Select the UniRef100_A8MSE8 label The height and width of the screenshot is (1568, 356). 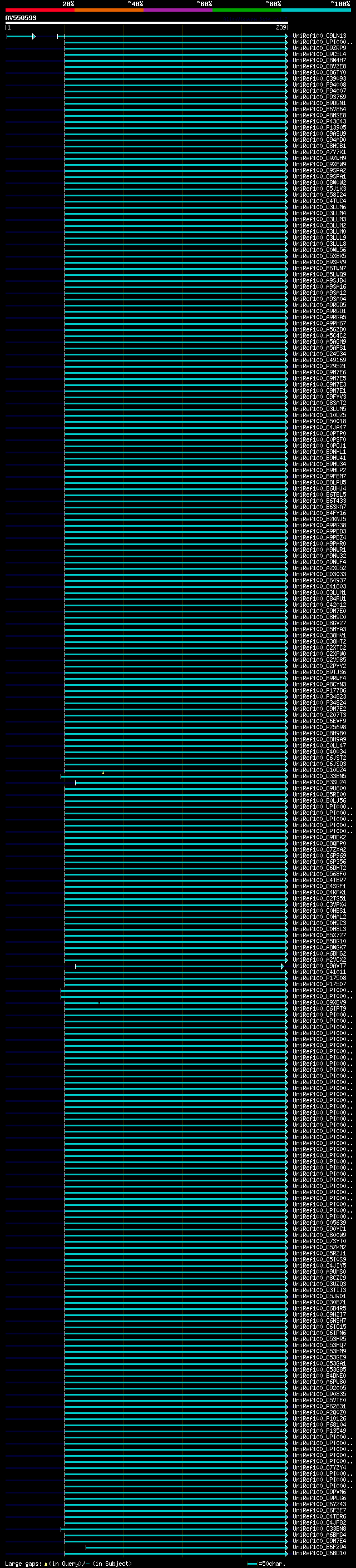(x=319, y=115)
